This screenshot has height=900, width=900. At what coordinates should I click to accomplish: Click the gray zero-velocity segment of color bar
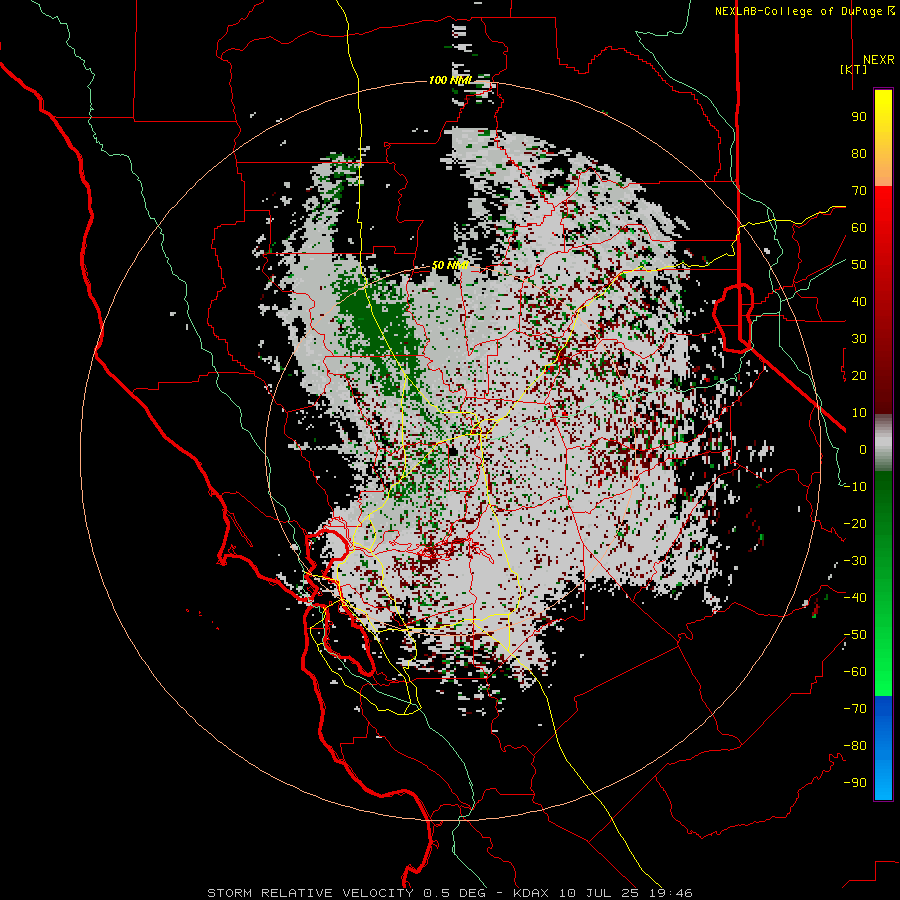click(x=883, y=442)
